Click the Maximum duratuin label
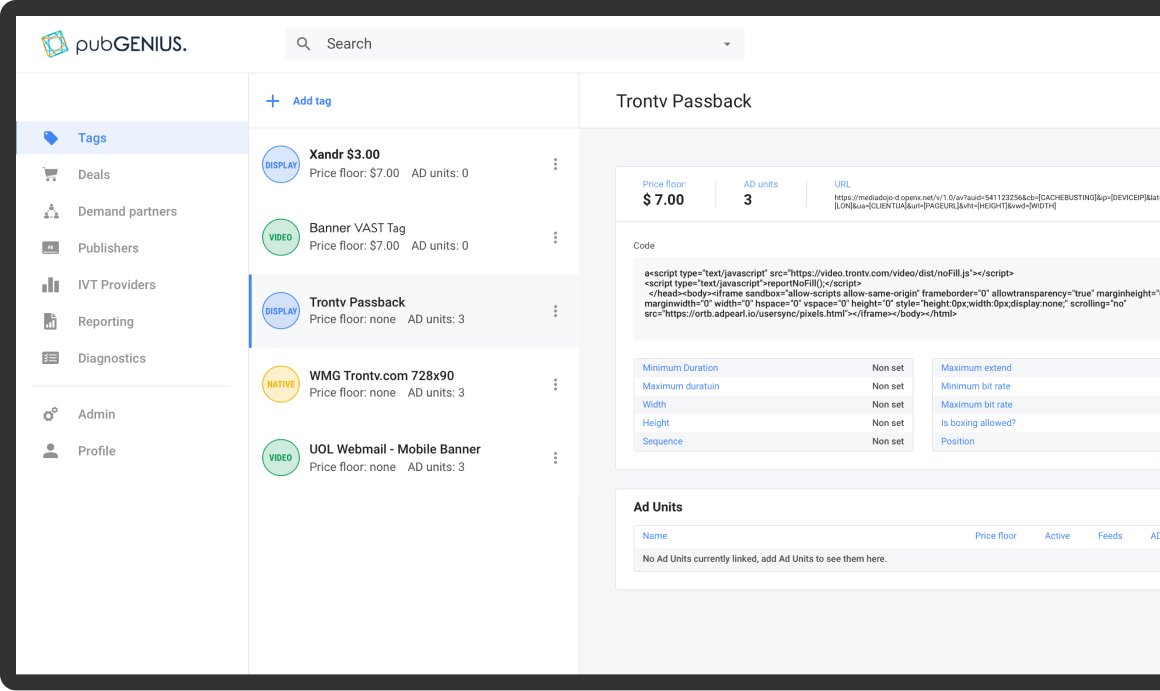 point(681,386)
